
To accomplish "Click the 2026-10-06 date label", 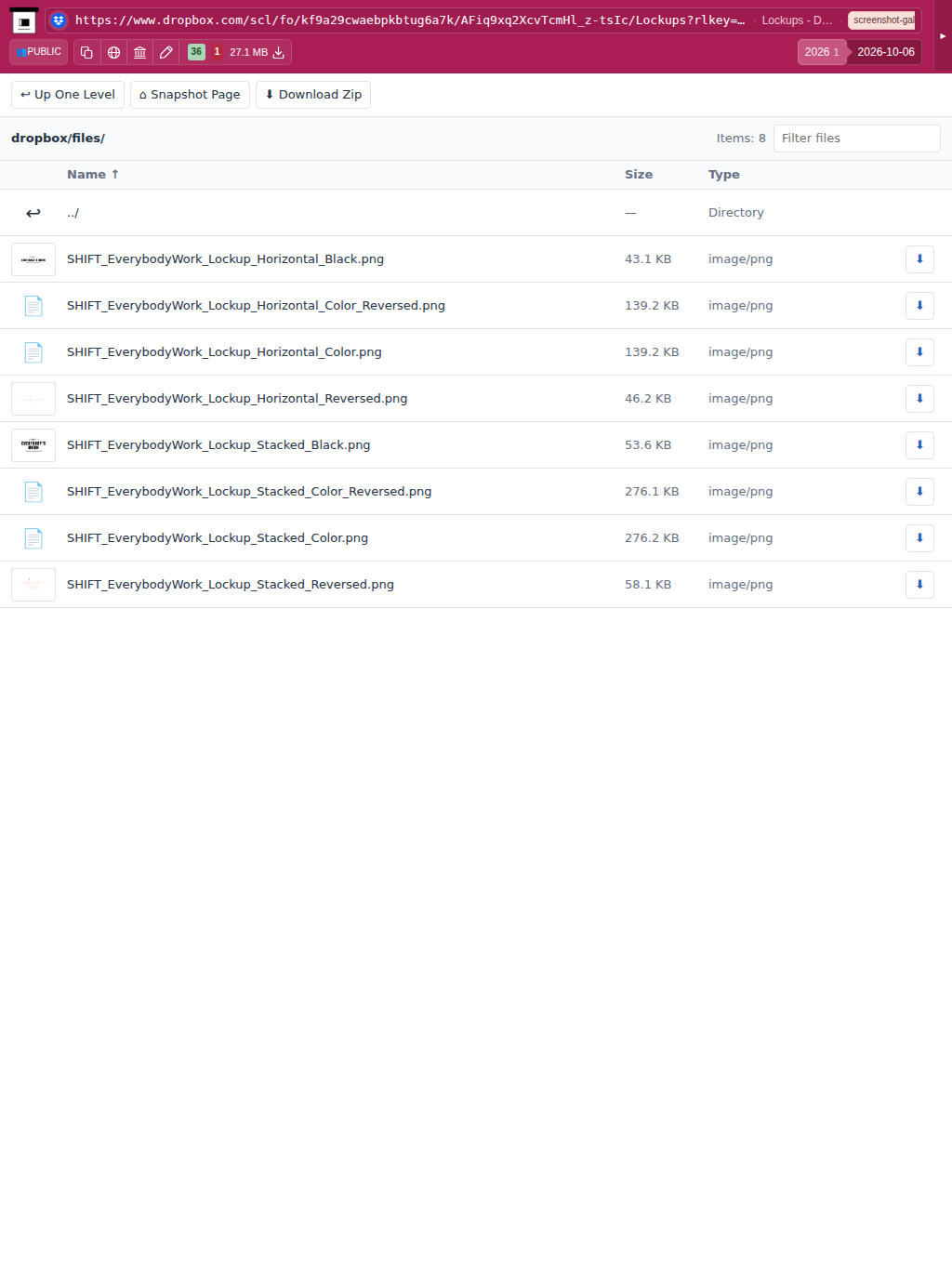I will (x=885, y=52).
